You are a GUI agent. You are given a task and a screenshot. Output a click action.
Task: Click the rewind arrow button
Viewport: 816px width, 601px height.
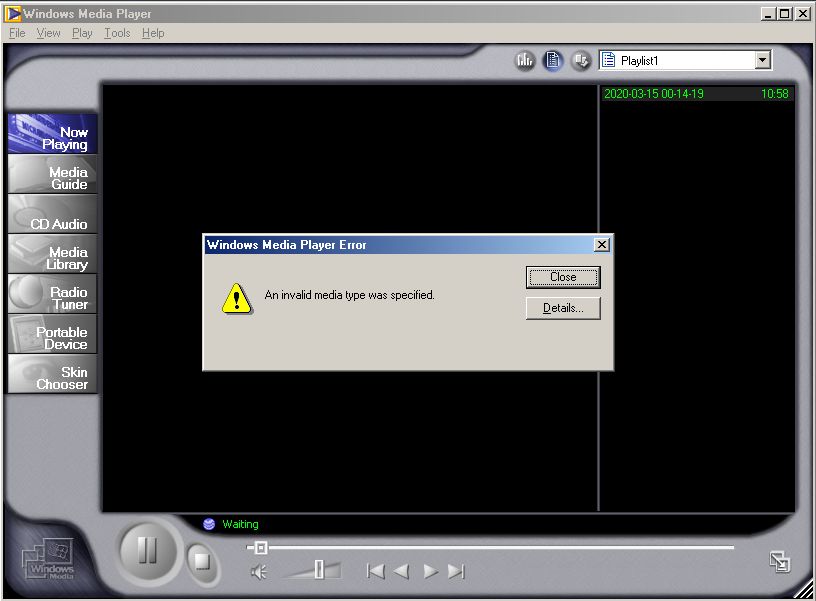(402, 571)
